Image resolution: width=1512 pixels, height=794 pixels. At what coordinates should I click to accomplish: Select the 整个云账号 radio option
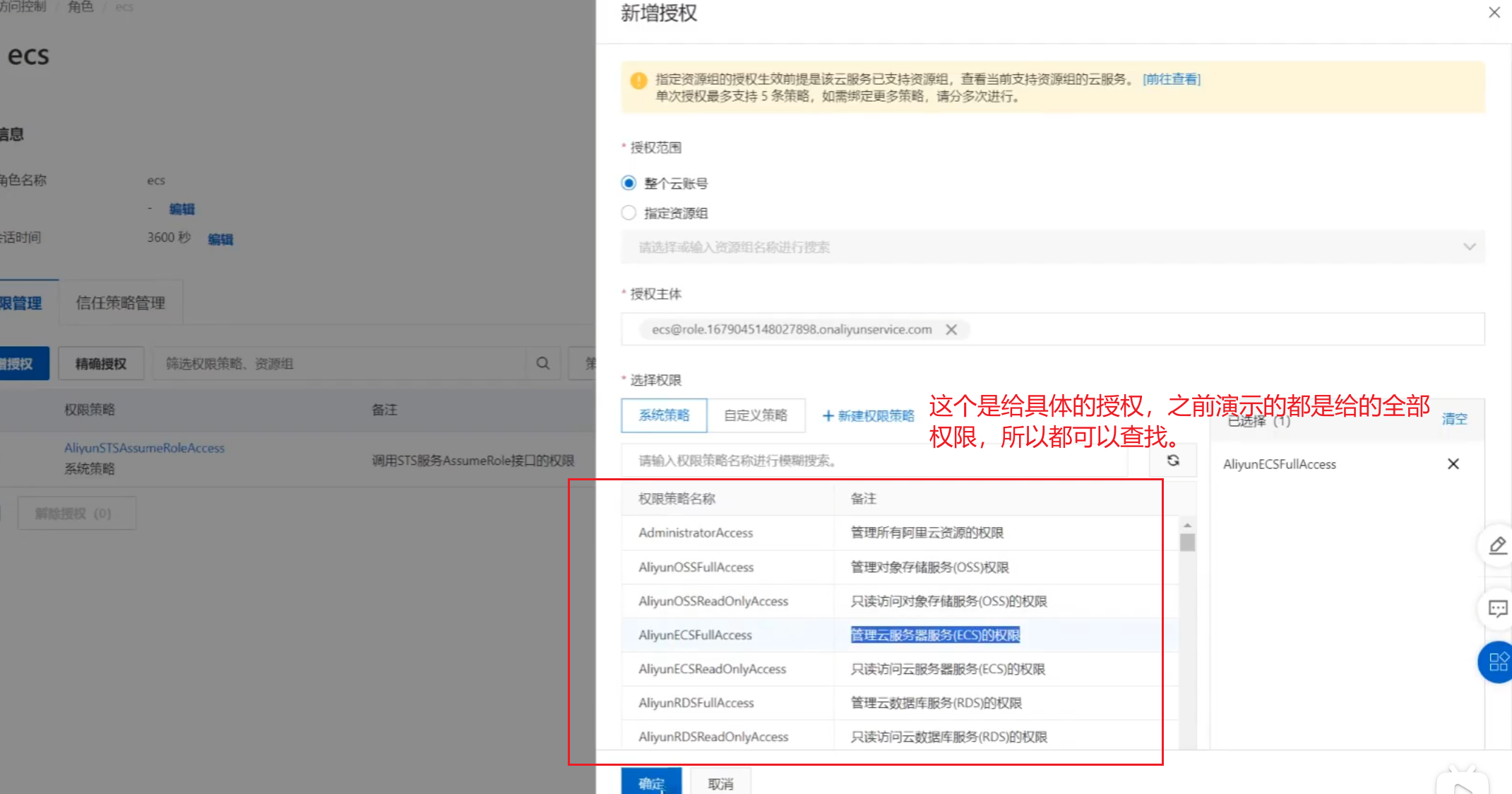[629, 184]
